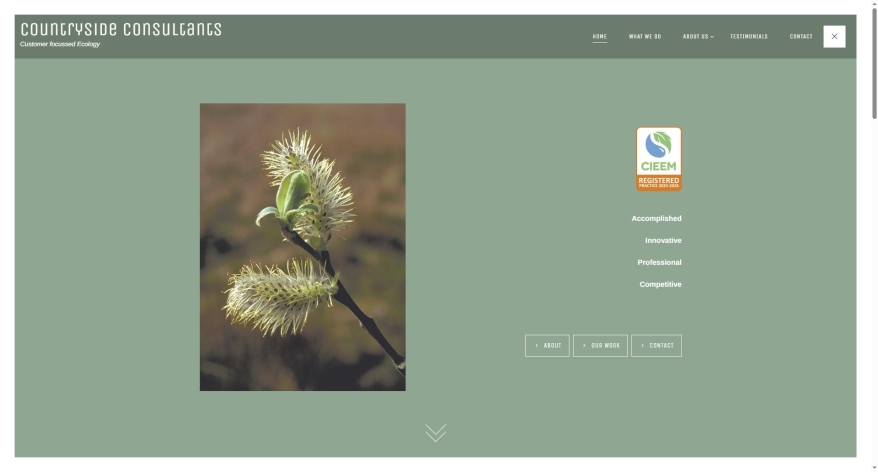Click the 'Competitive' text
The image size is (878, 472).
660,284
